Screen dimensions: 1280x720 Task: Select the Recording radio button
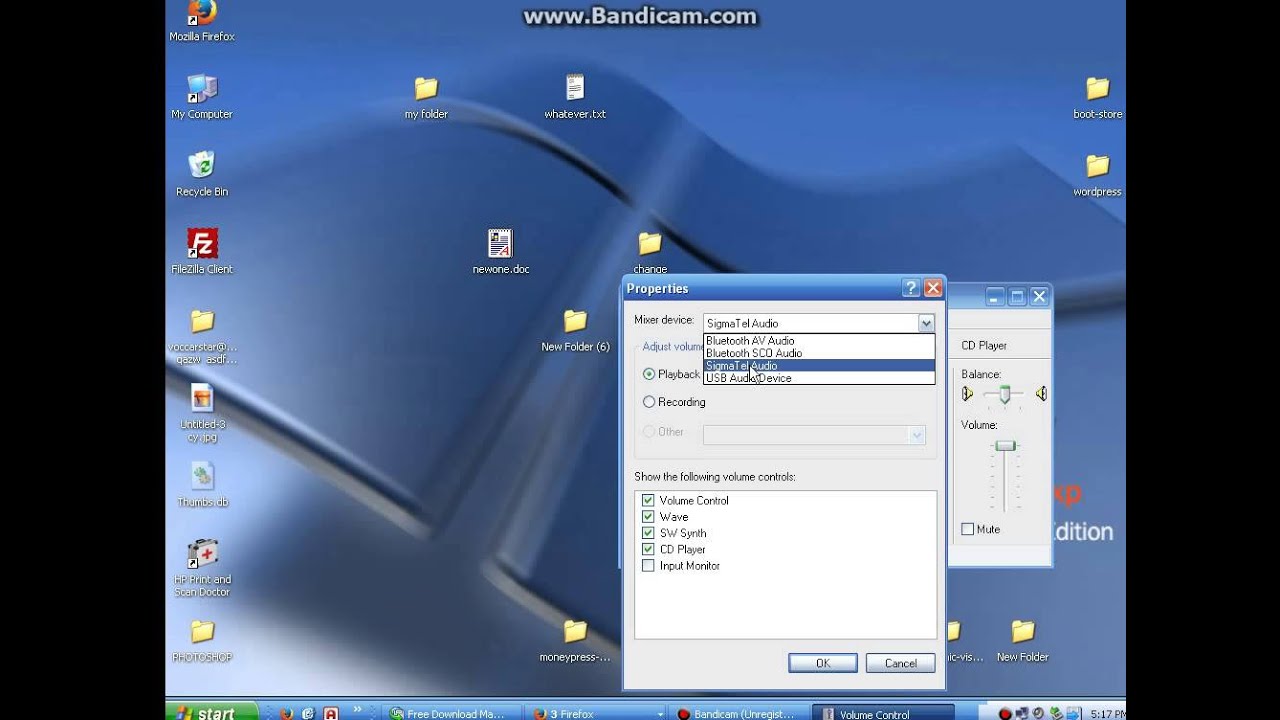point(649,402)
